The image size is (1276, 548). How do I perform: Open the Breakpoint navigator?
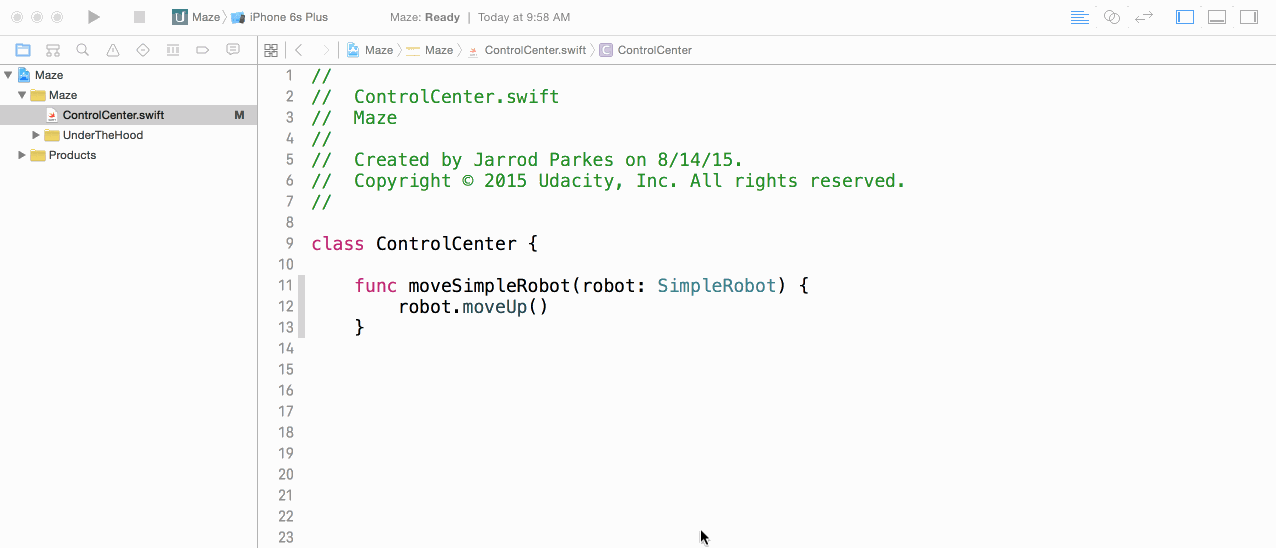click(203, 50)
